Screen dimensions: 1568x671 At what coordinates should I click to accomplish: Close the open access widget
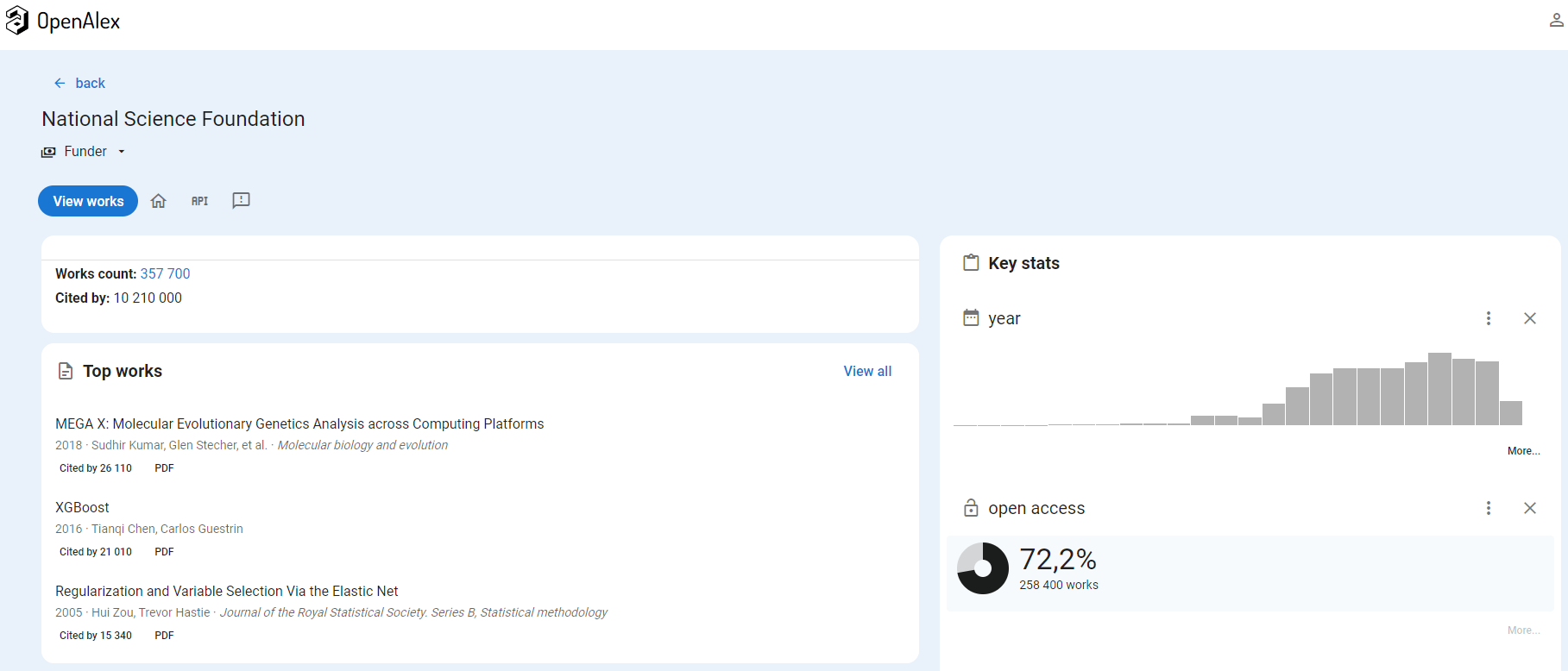pos(1530,508)
